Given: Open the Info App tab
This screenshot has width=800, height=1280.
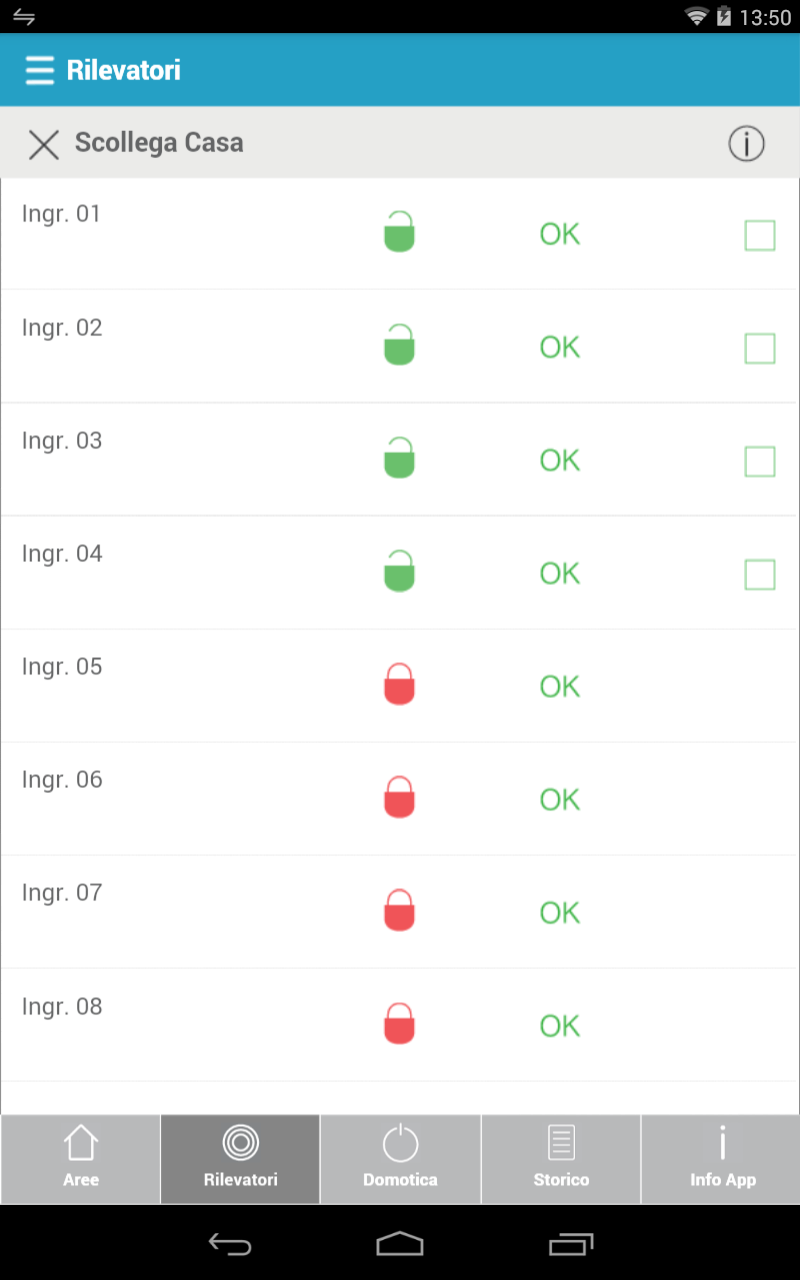Looking at the screenshot, I should click(722, 1159).
